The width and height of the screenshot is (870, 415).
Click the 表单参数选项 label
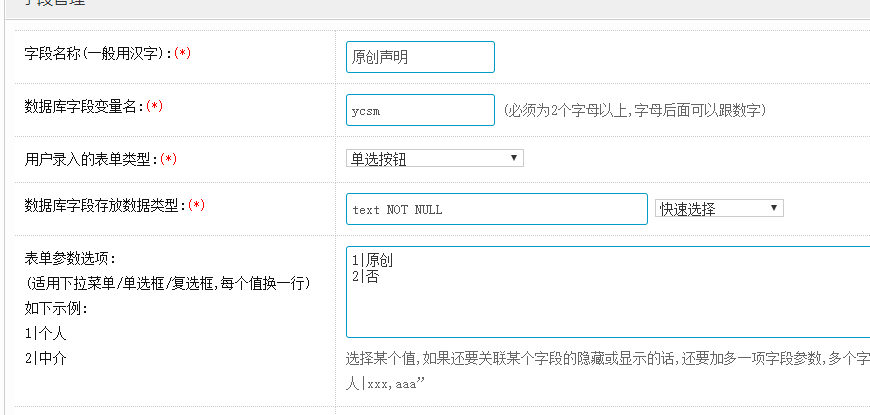pos(70,259)
